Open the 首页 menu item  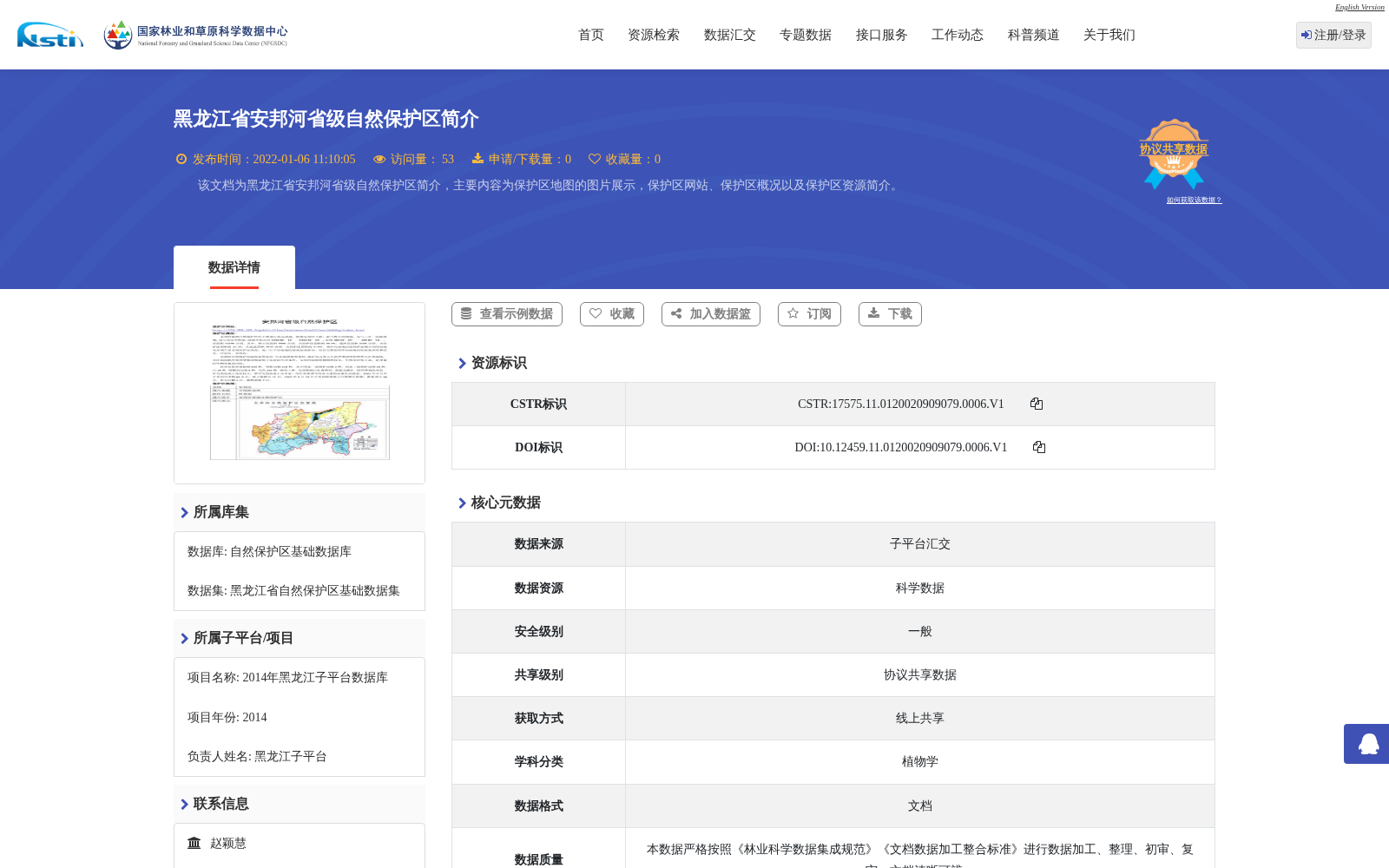591,35
